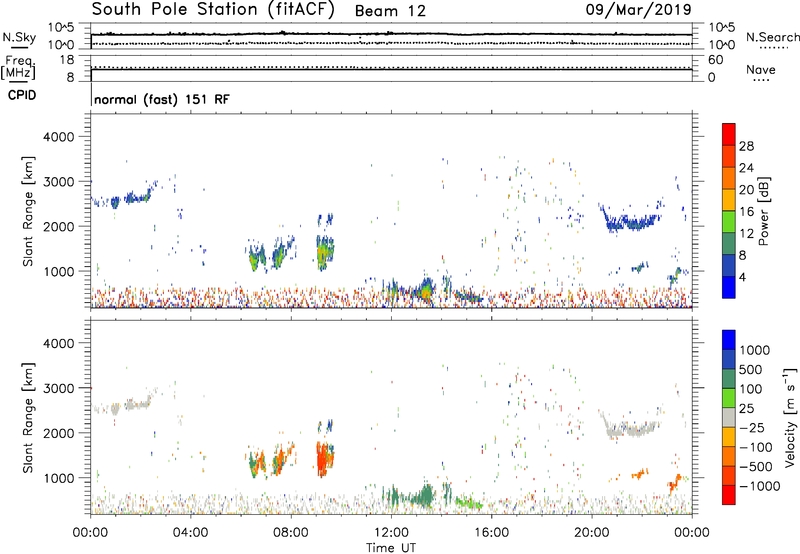Click the Nave legend label
This screenshot has height=554, width=800.
tap(761, 70)
